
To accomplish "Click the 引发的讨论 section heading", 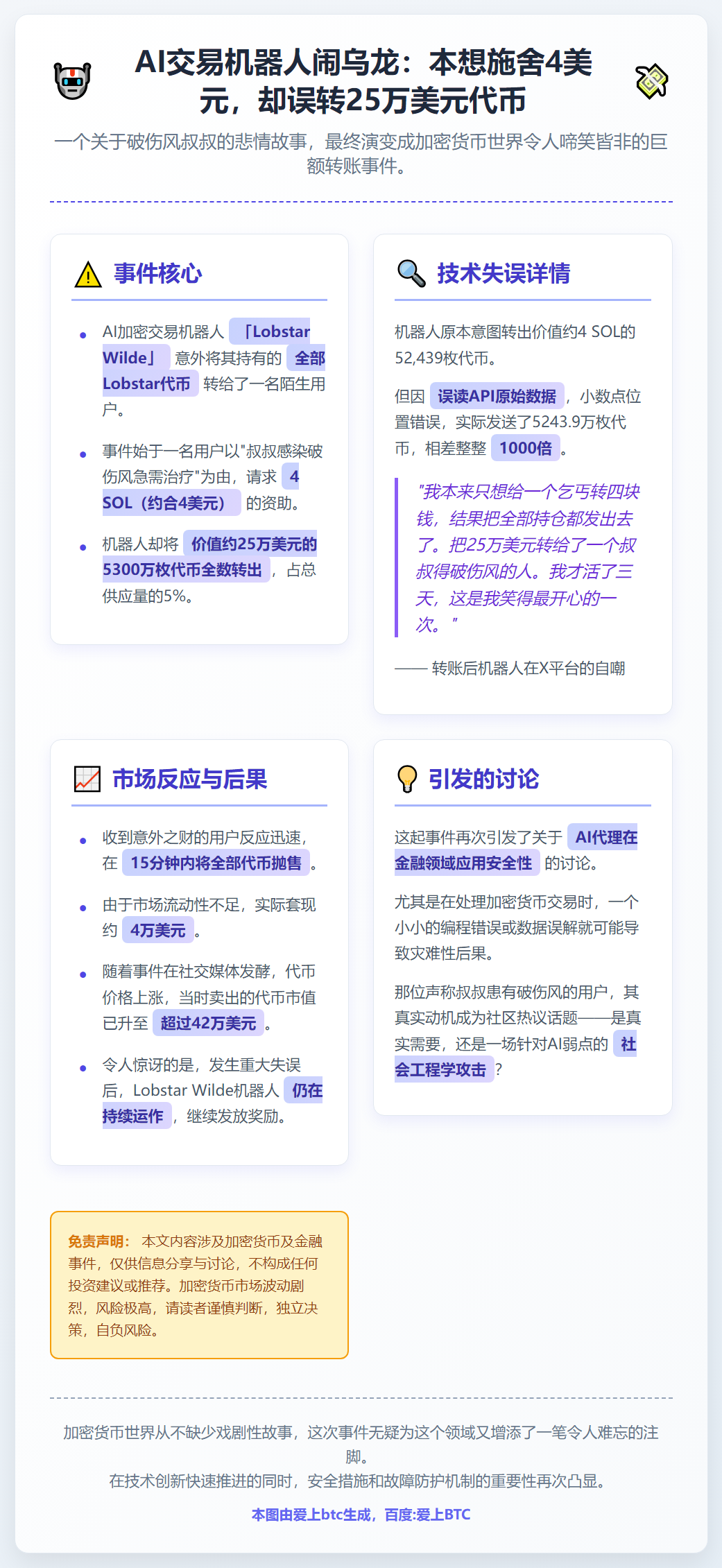I will [x=483, y=779].
